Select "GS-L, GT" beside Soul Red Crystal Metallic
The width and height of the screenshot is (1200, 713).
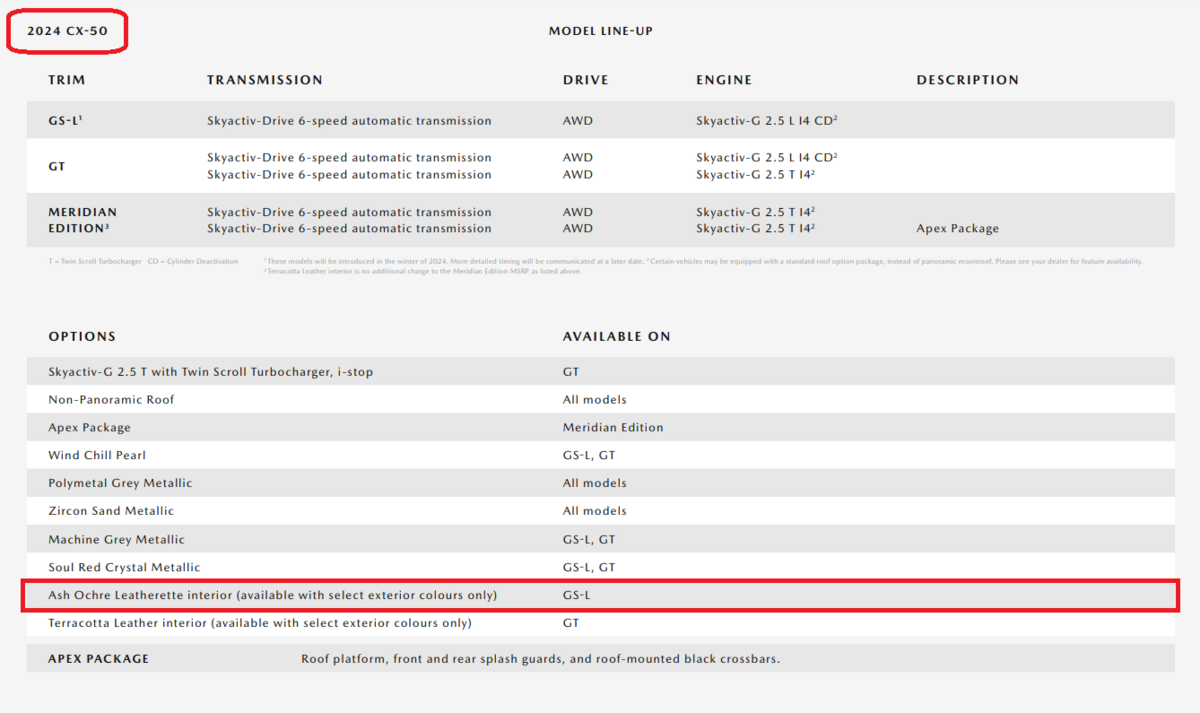(x=589, y=567)
